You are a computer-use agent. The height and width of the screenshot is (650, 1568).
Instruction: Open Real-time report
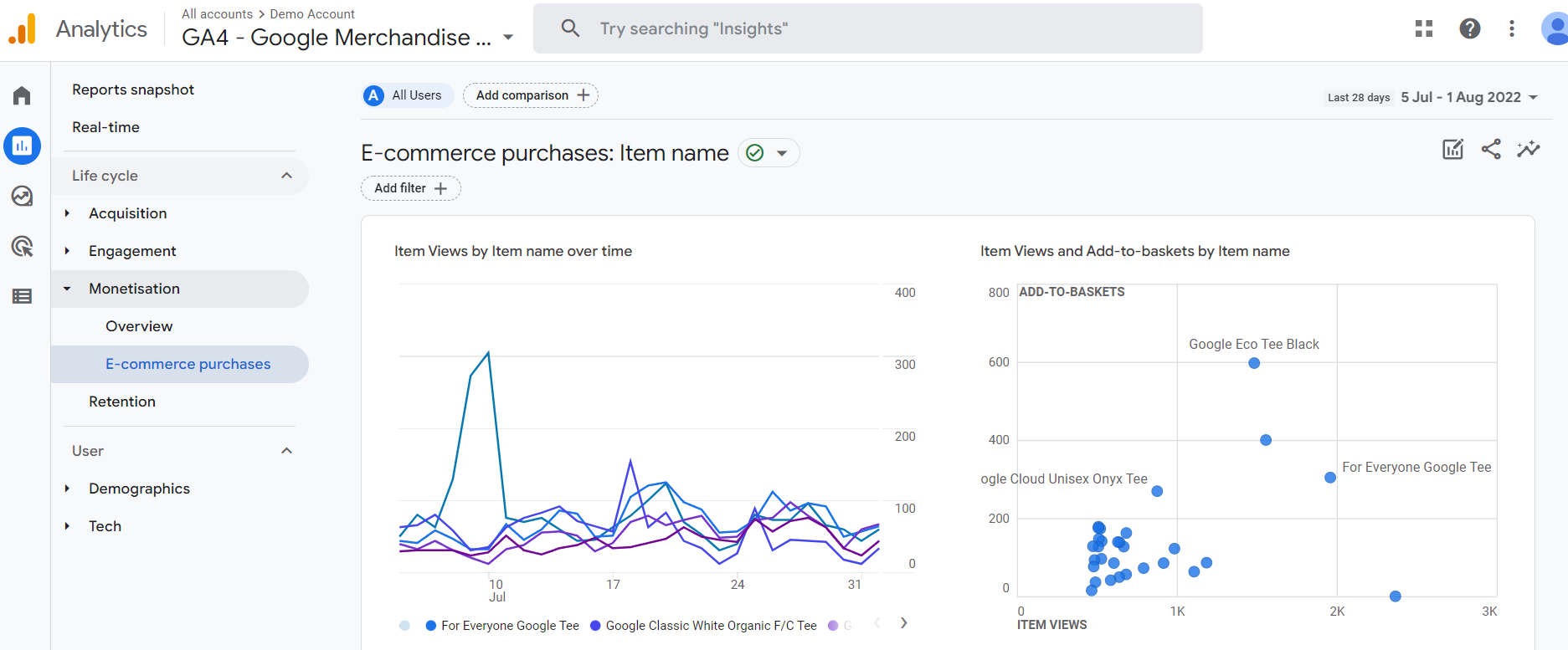pyautogui.click(x=106, y=127)
